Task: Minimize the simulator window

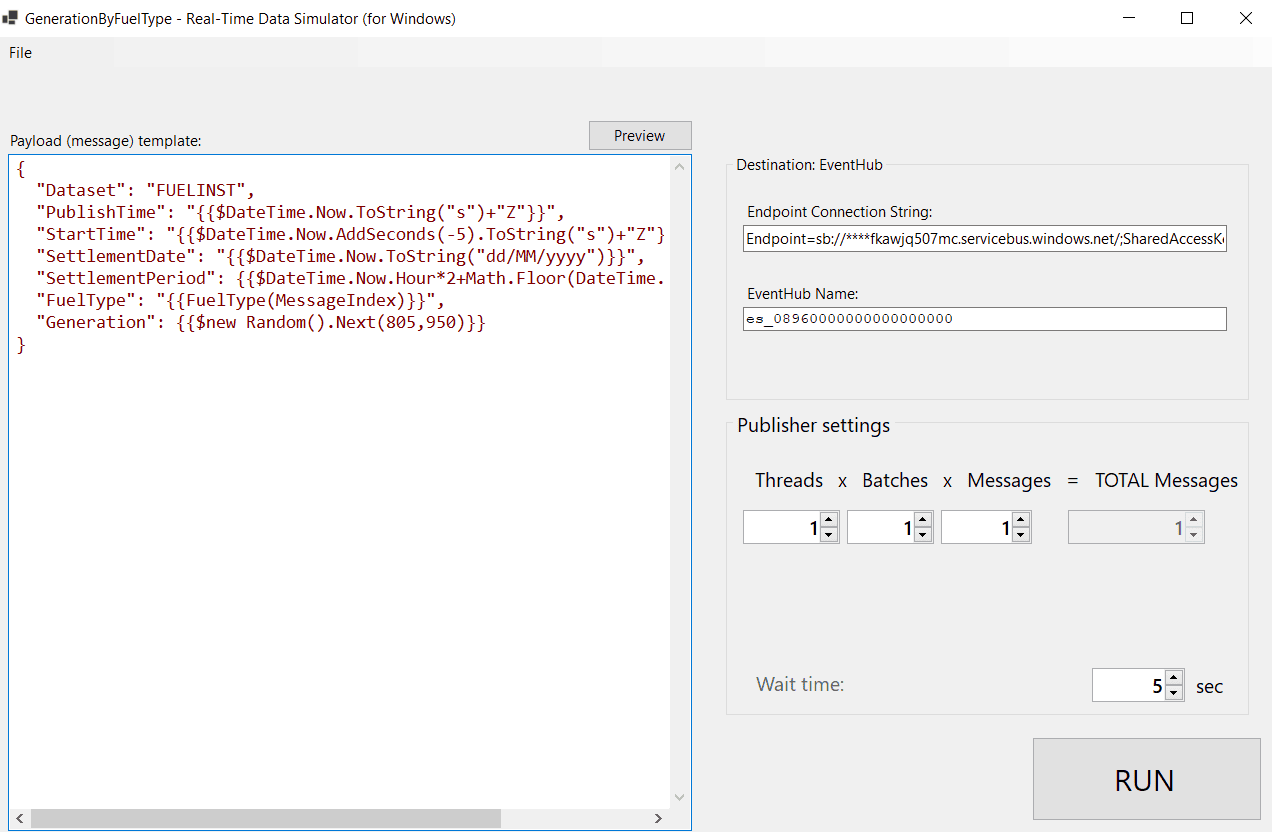Action: point(1129,18)
